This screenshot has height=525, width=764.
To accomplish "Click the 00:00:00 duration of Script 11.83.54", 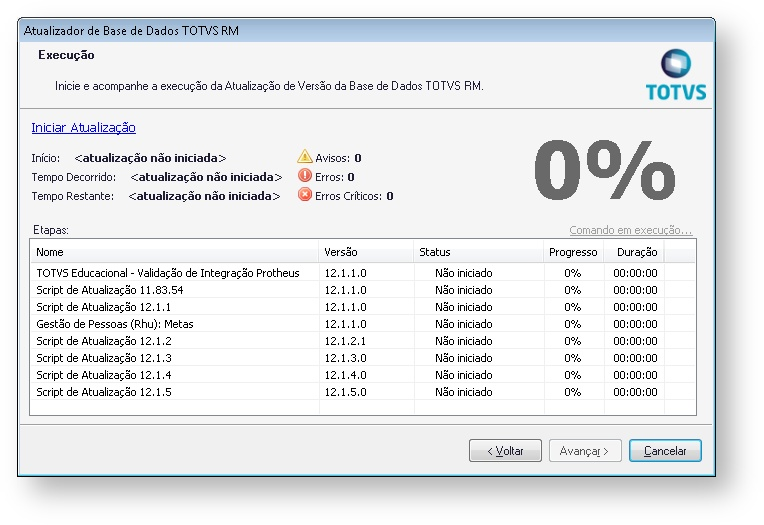I will tap(635, 290).
